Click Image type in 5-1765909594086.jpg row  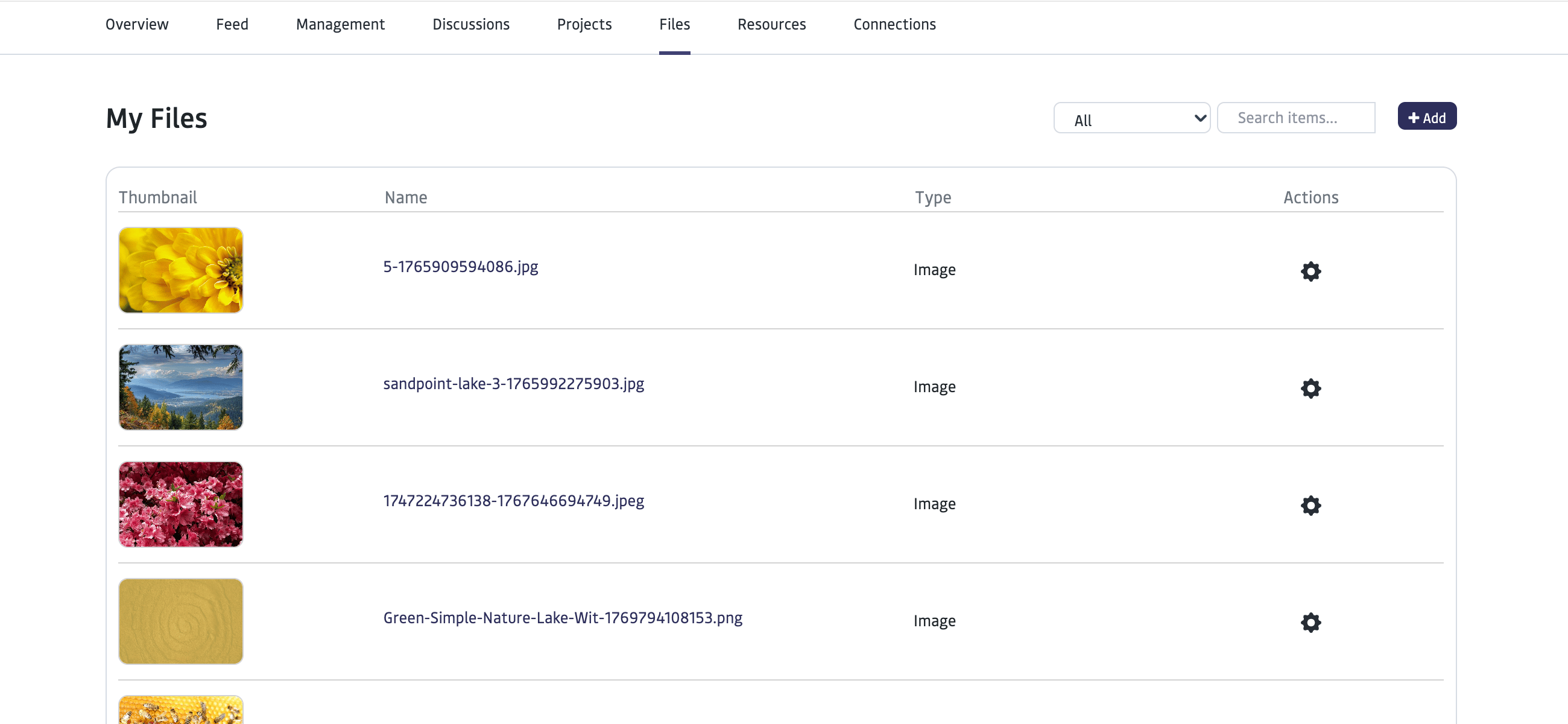point(934,270)
